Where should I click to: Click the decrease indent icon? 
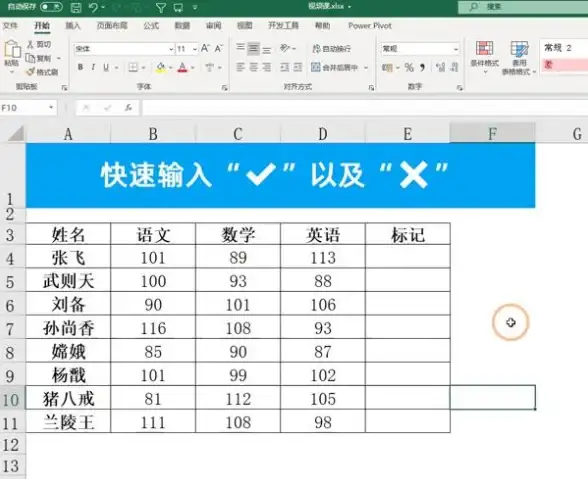click(285, 68)
